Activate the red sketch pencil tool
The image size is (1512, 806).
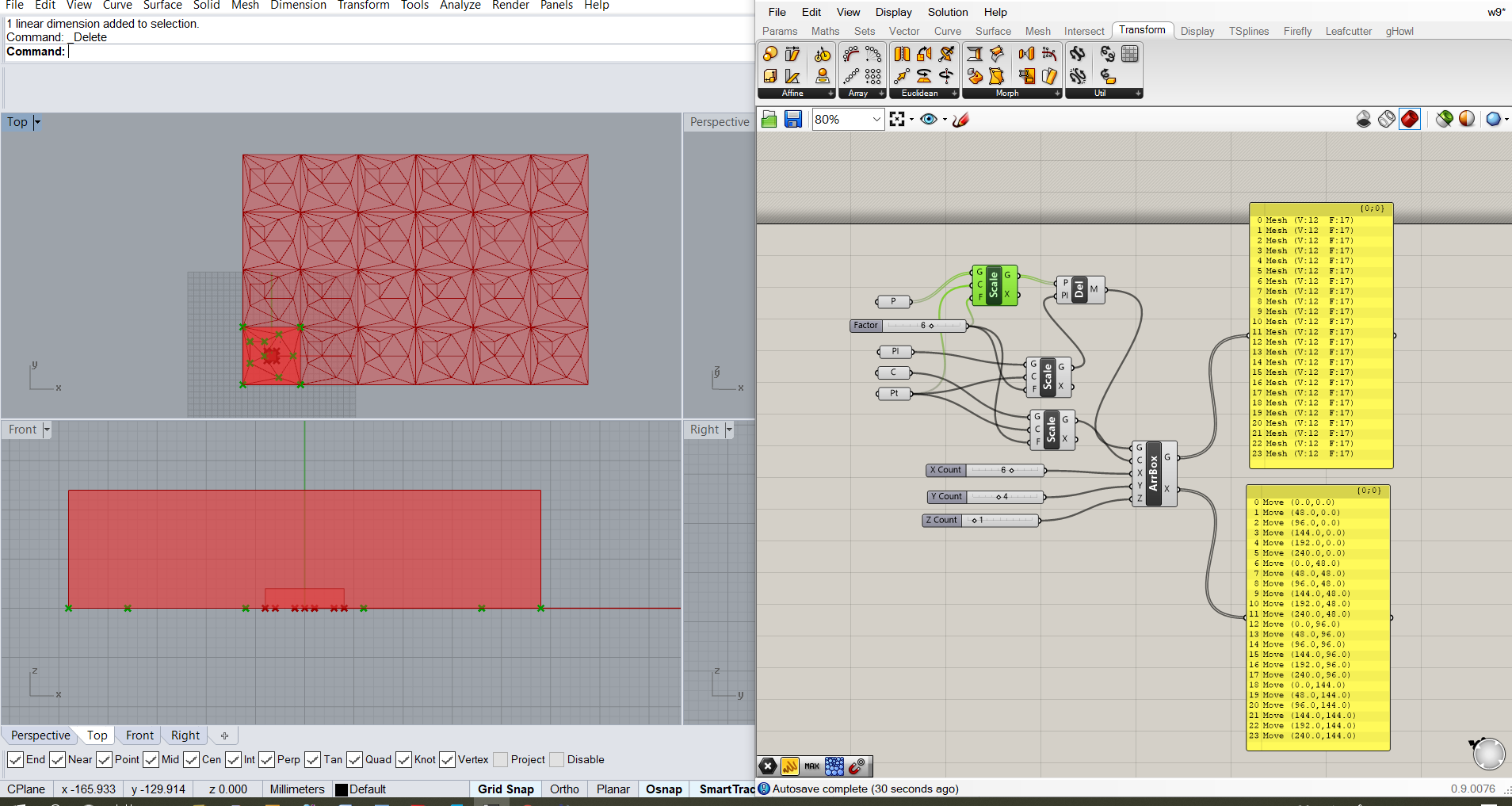961,119
